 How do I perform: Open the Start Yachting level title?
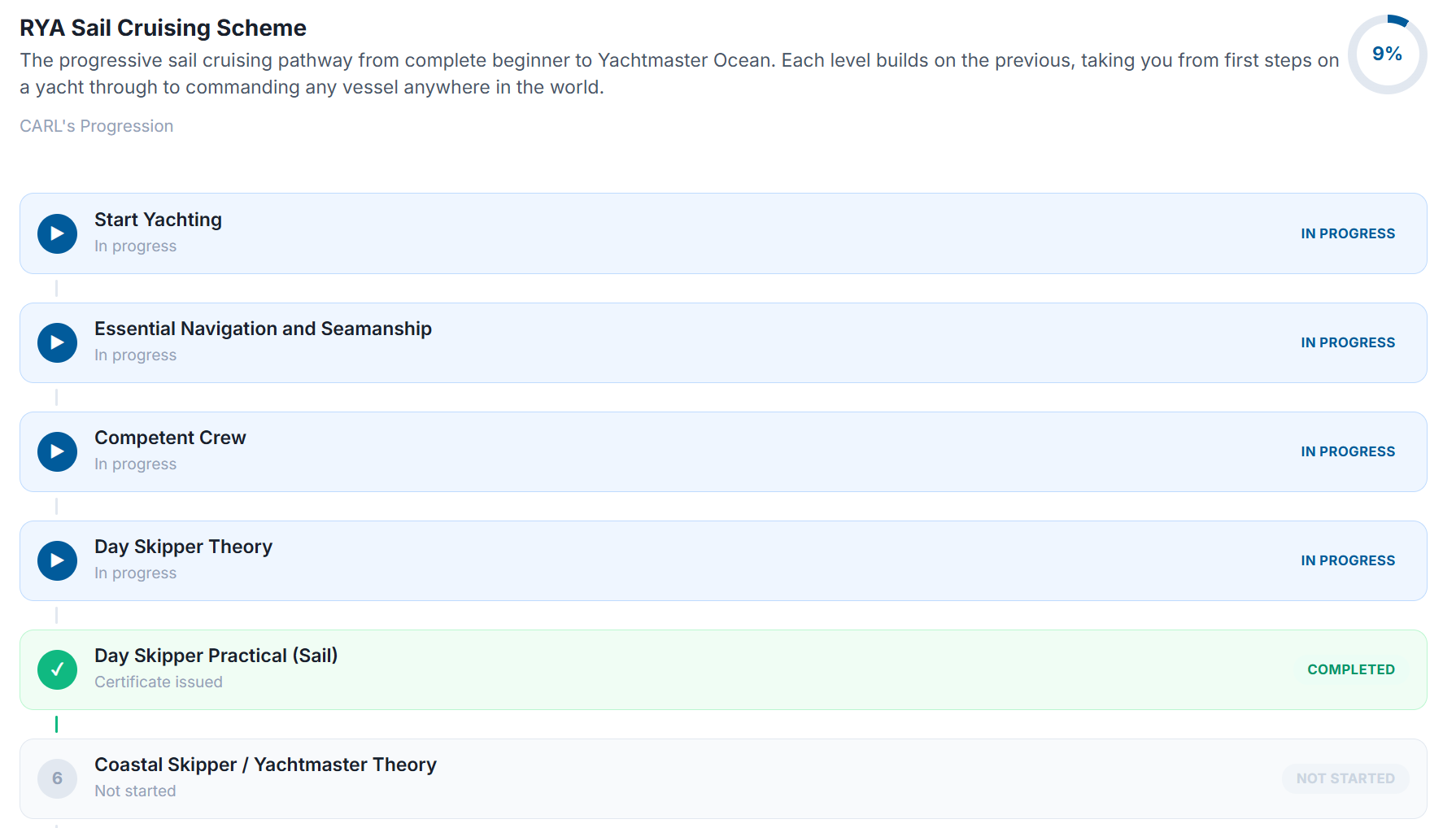(x=158, y=220)
